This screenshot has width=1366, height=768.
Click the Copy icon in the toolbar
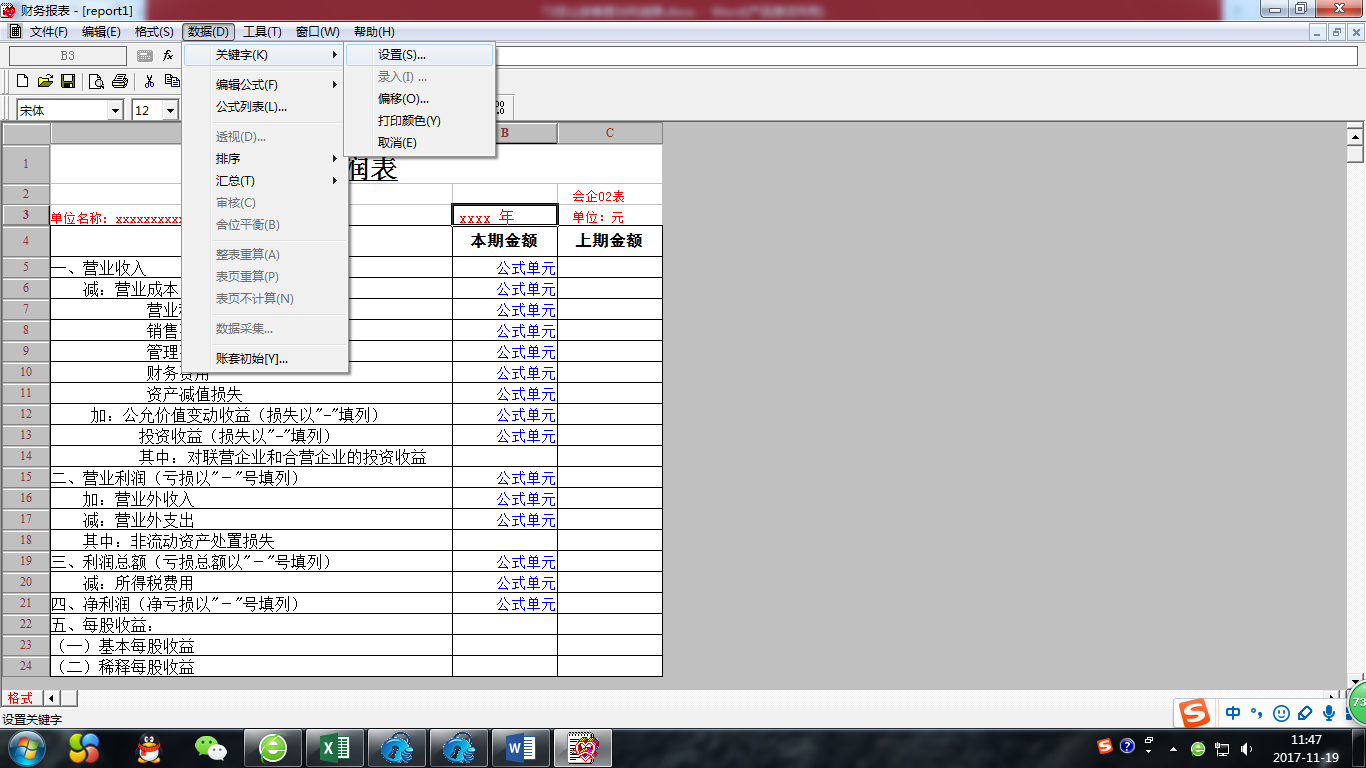pyautogui.click(x=172, y=81)
